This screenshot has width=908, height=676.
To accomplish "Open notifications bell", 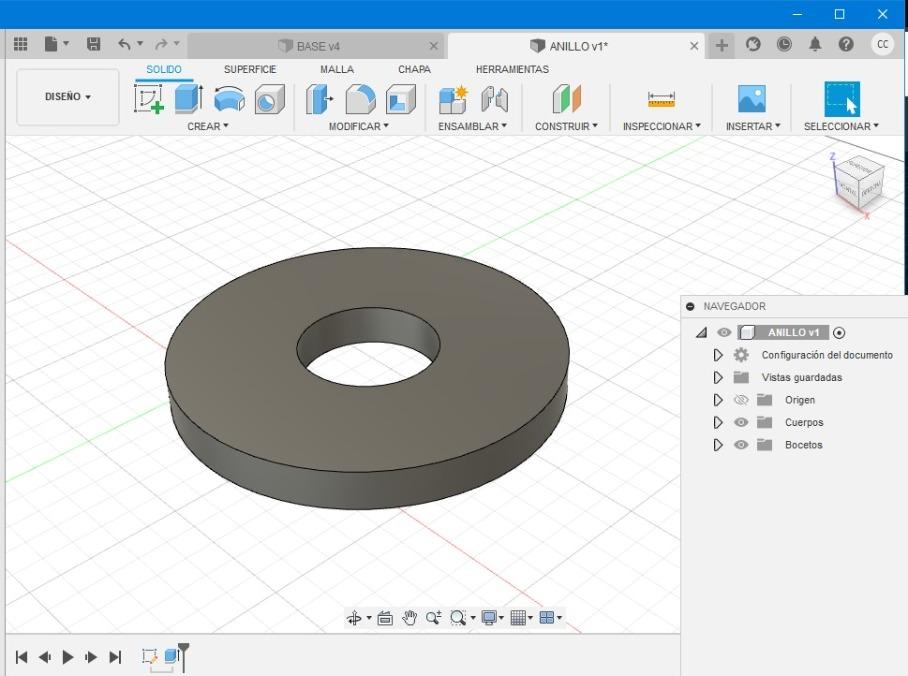I will click(815, 44).
